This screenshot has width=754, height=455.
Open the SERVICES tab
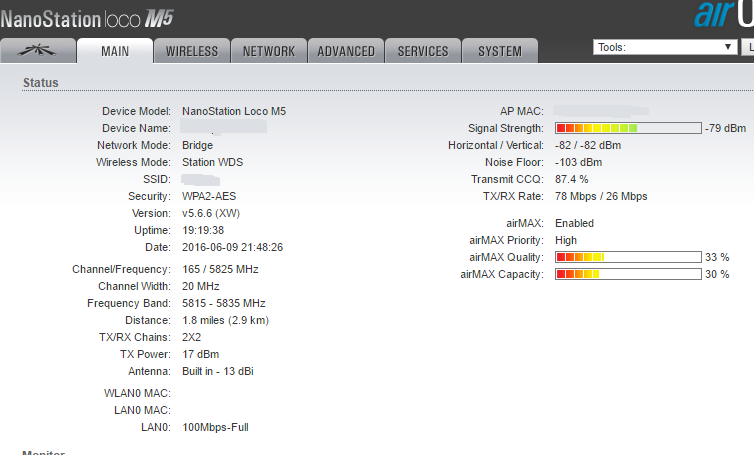423,51
